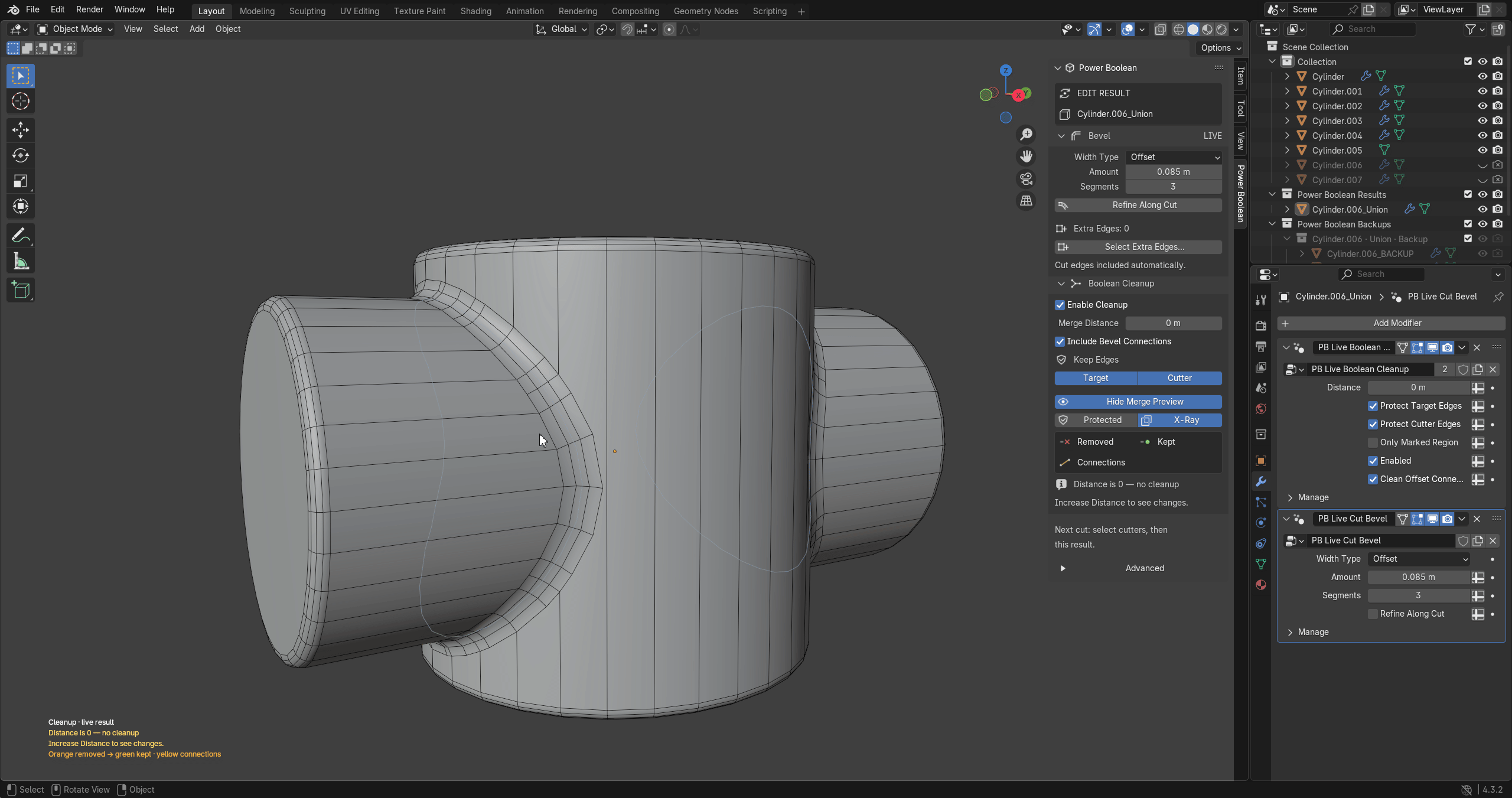Open the Render menu

pos(90,9)
